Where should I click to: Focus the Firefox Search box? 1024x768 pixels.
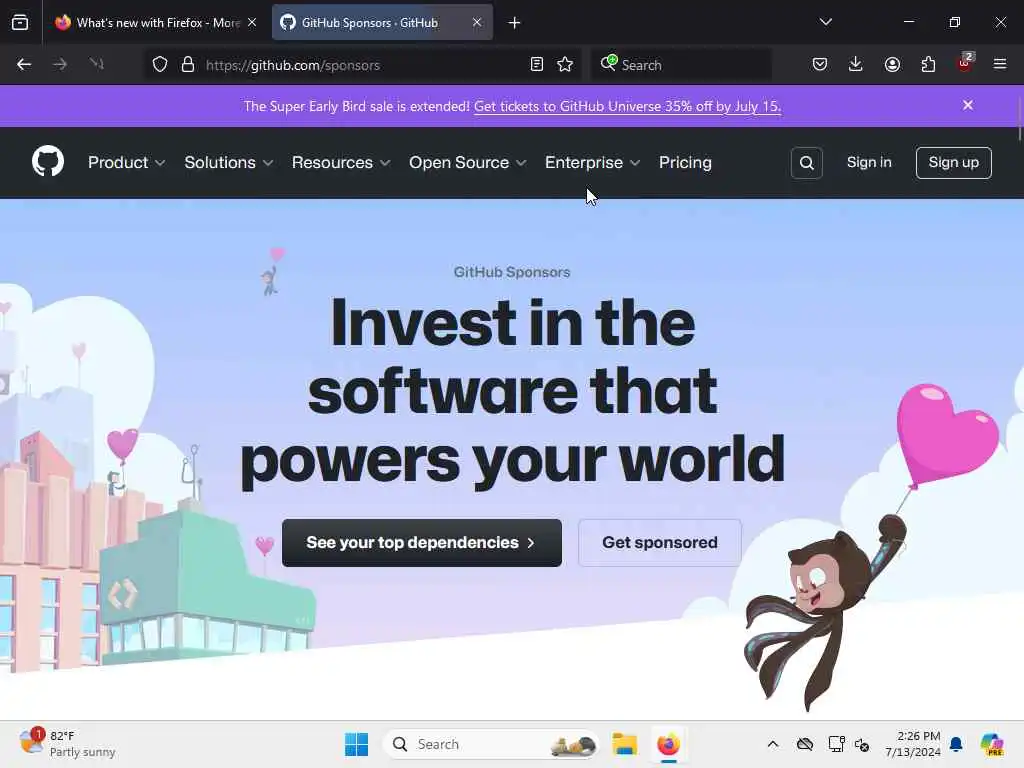pos(682,65)
